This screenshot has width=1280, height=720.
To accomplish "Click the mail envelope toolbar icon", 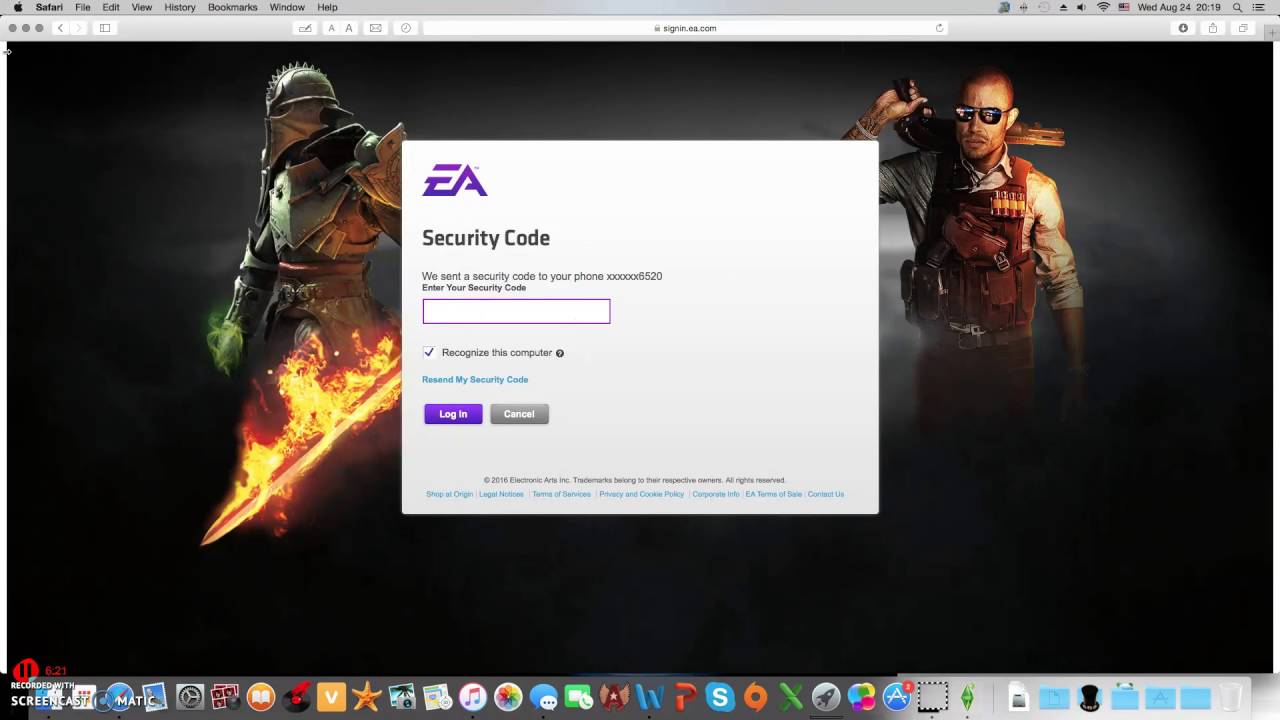I will (x=375, y=28).
